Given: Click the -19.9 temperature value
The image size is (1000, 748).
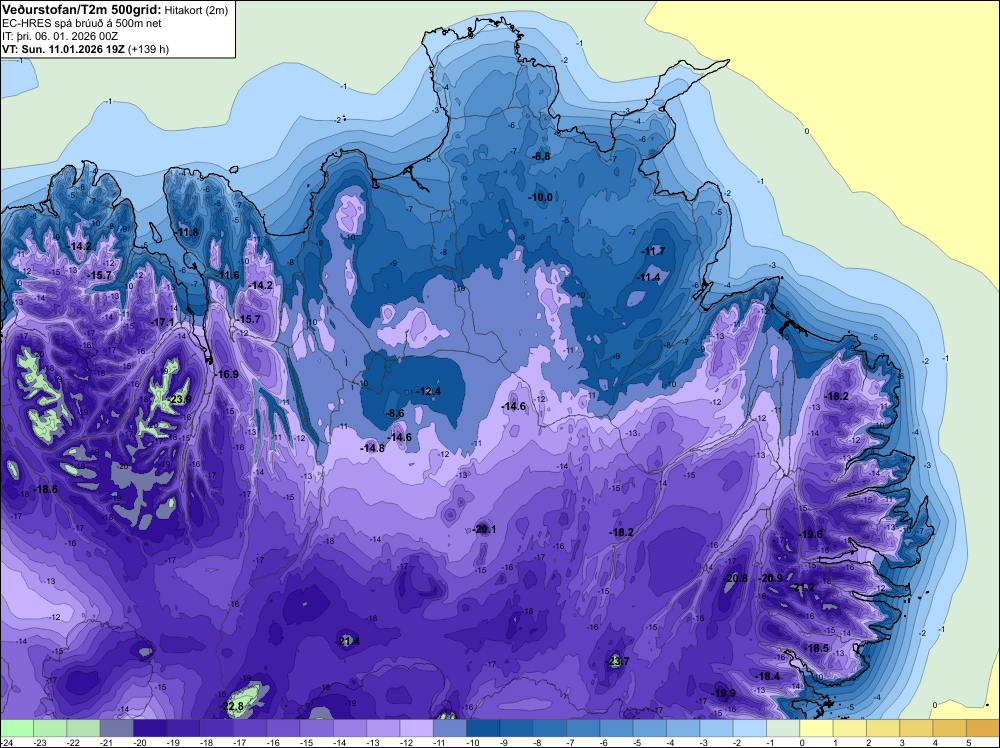Looking at the screenshot, I should coord(724,694).
